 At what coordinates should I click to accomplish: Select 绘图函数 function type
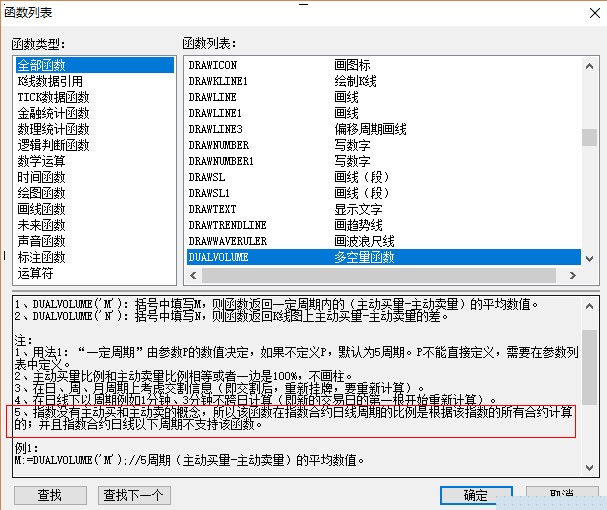(41, 193)
